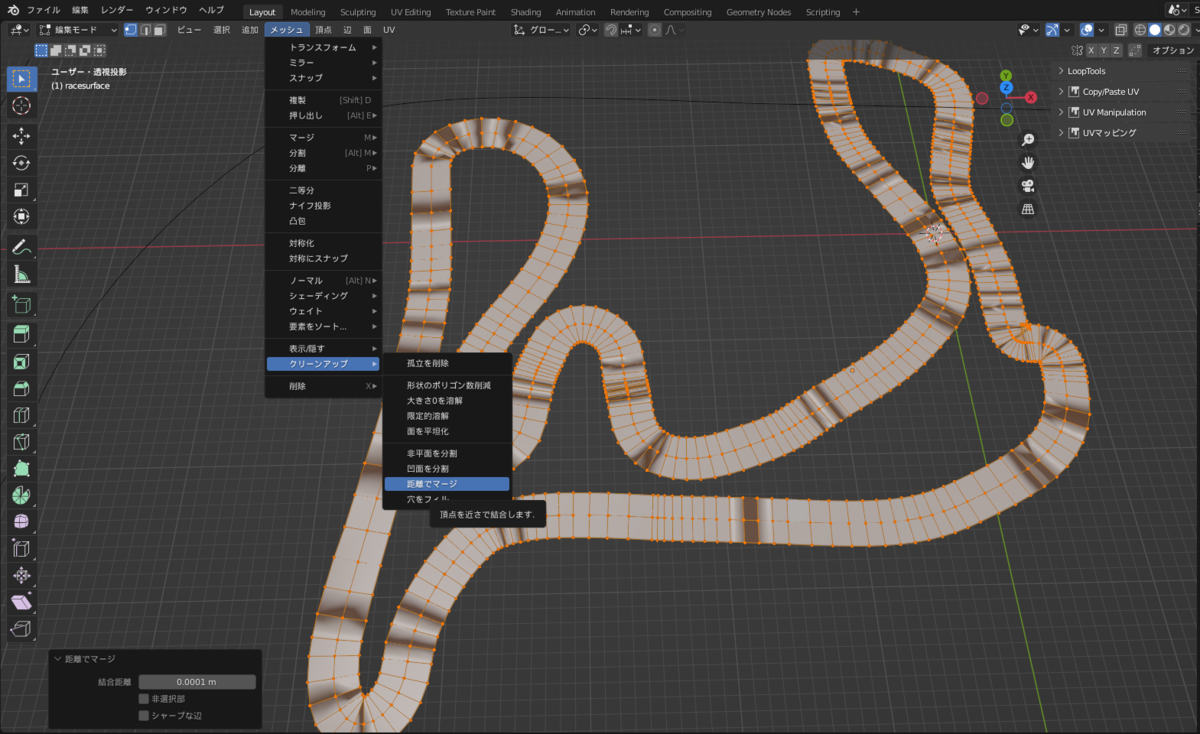Enable the シャープな辺 checkbox

point(144,715)
